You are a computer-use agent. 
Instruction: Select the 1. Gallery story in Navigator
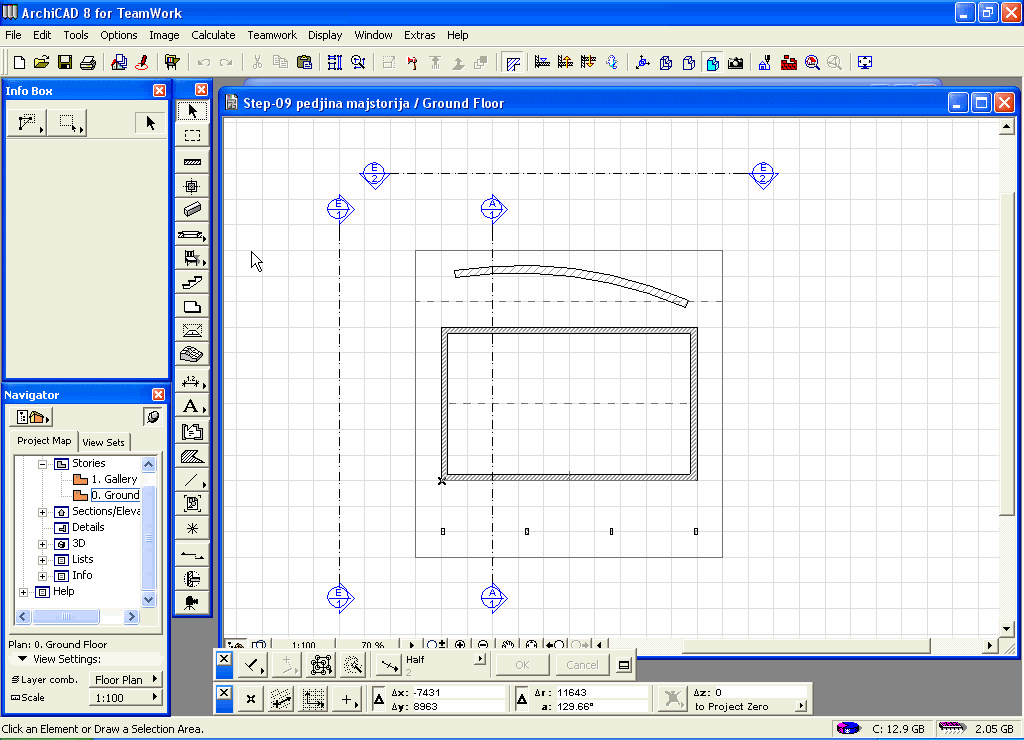point(114,480)
